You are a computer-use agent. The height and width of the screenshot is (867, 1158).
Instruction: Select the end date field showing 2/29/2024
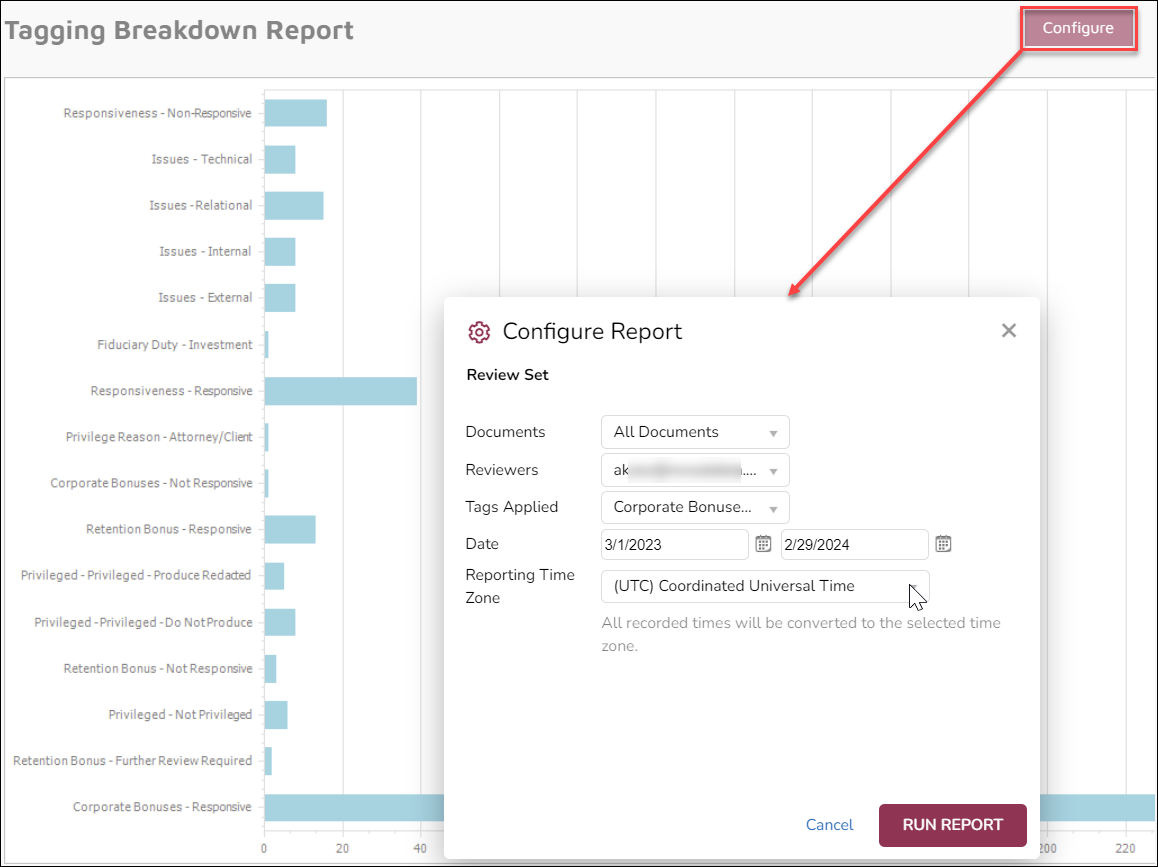coord(853,544)
